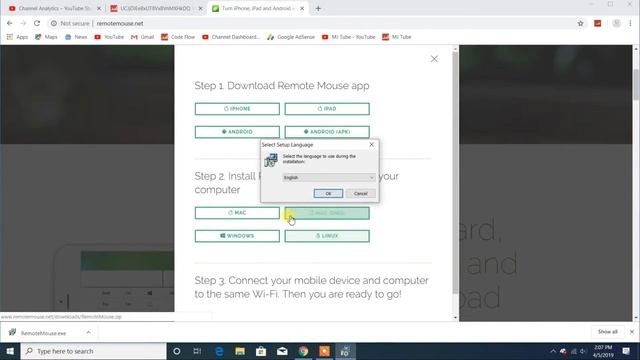Open the Maps bookmark
This screenshot has height=360, width=640.
point(46,37)
